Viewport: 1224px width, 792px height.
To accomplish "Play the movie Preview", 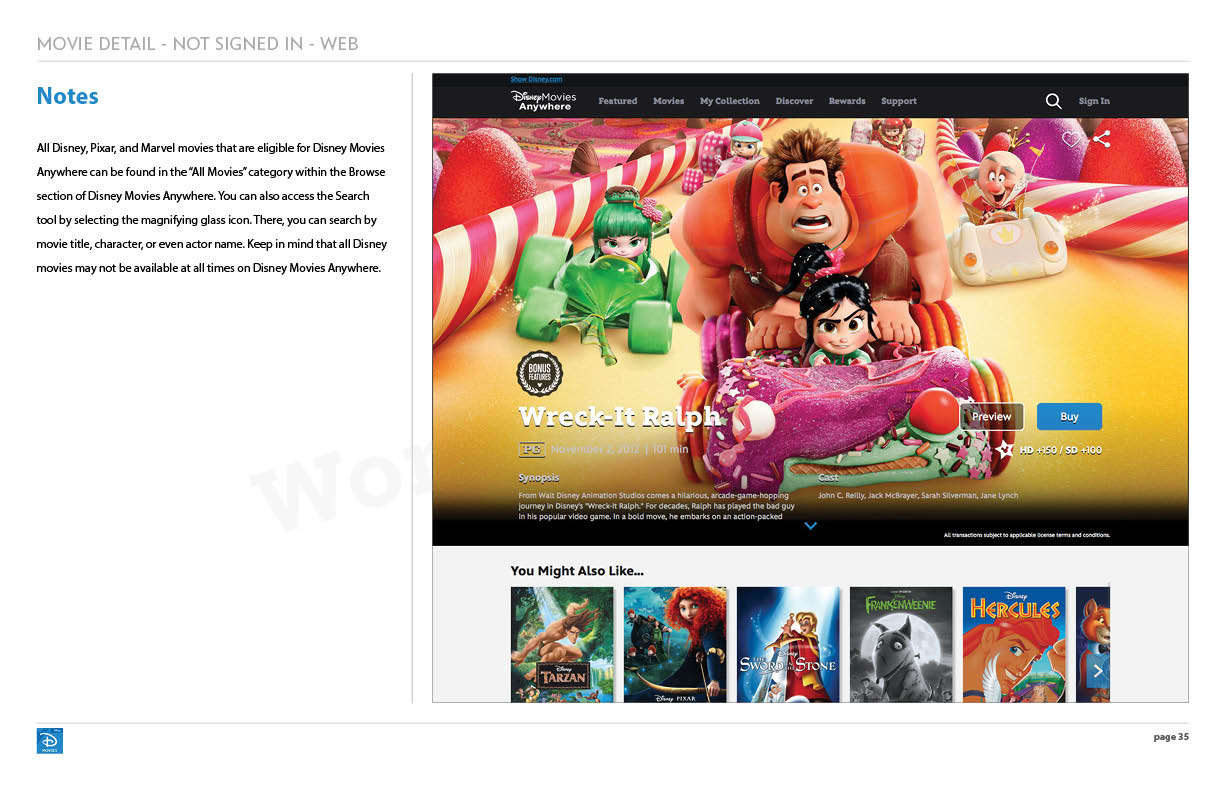I will click(992, 416).
